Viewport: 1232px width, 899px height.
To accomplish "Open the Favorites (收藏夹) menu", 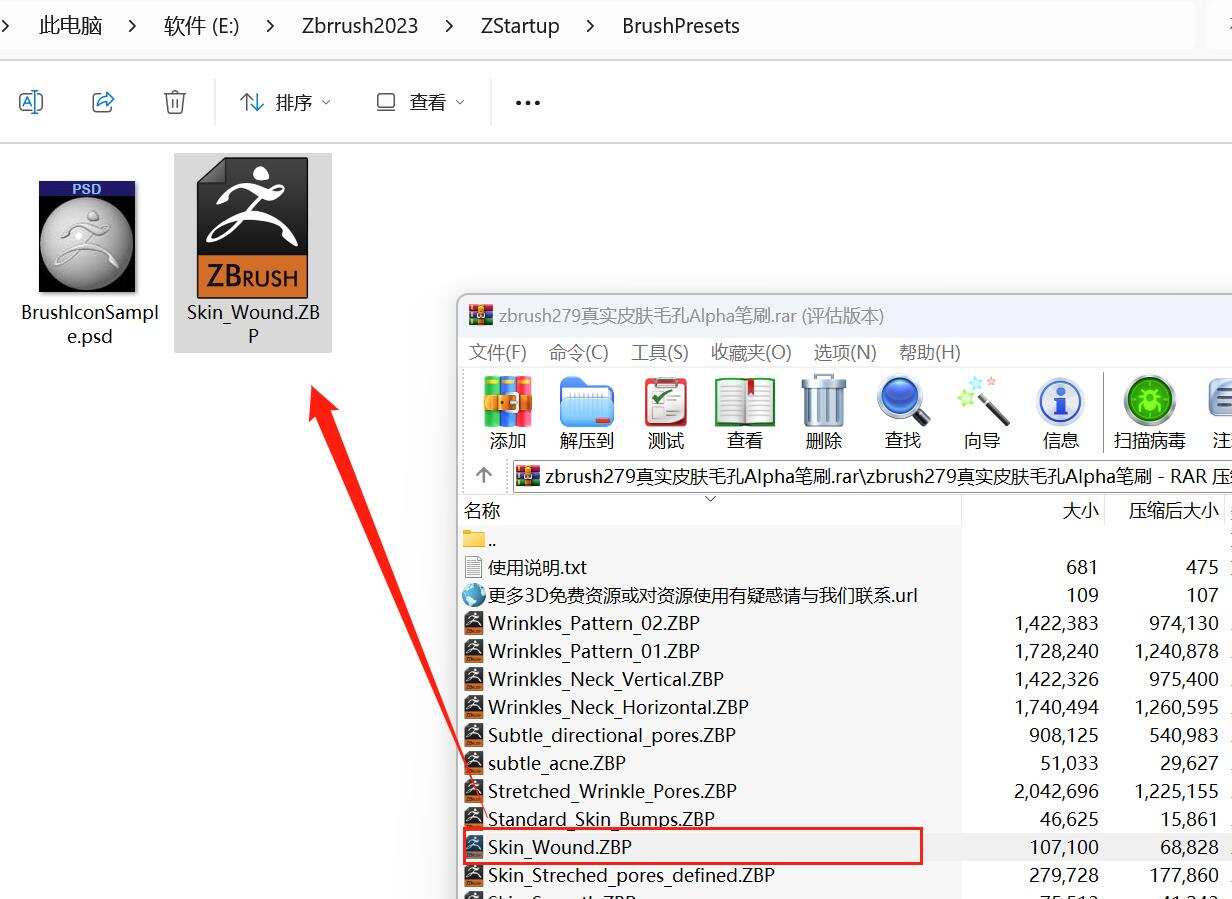I will (750, 352).
